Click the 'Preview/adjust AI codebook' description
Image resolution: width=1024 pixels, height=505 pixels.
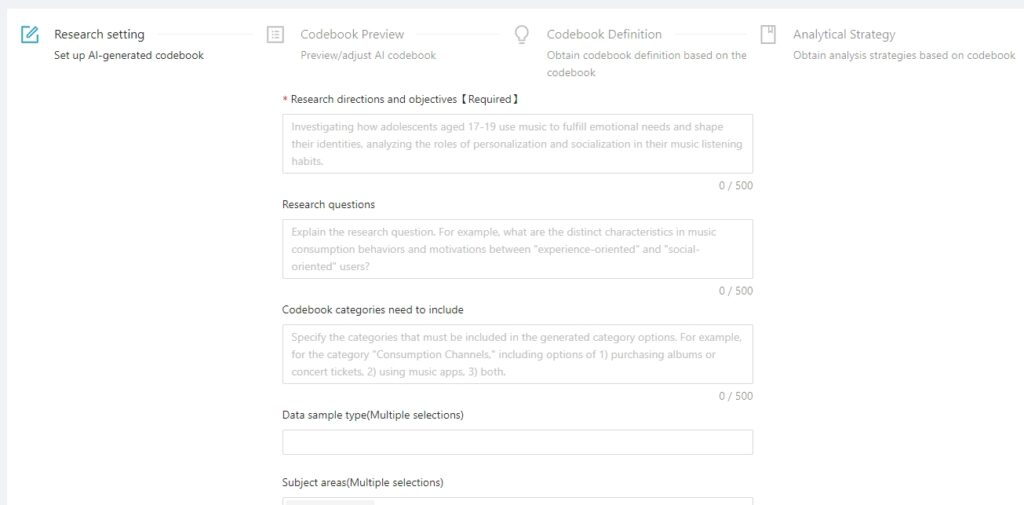point(368,56)
